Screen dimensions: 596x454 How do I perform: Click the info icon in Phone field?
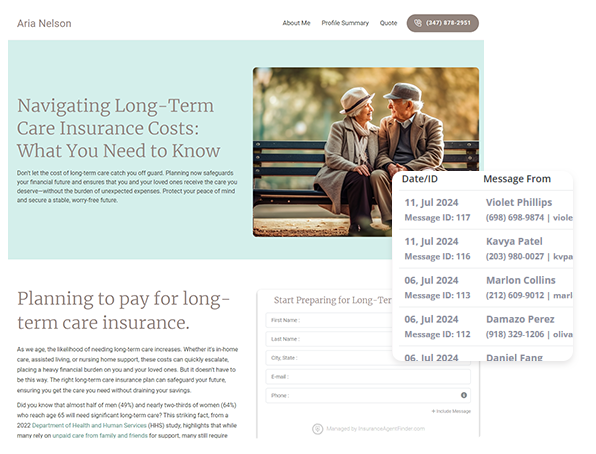464,395
